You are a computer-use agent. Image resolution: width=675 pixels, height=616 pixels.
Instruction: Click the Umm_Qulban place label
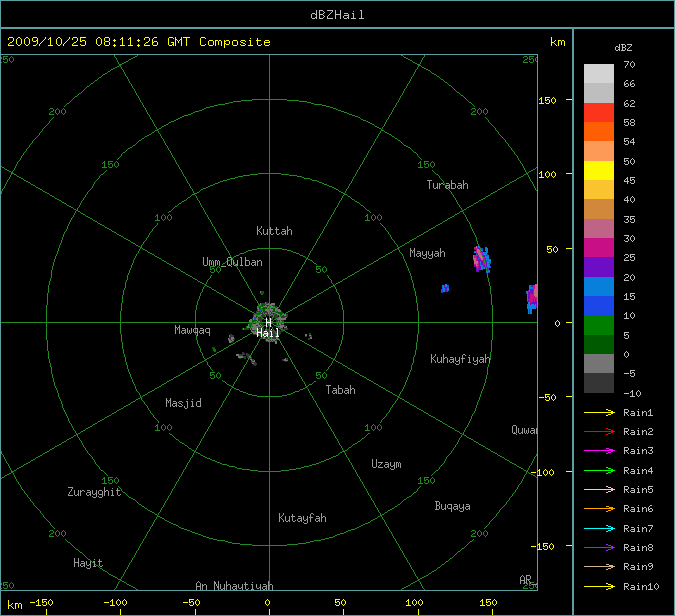pos(232,262)
